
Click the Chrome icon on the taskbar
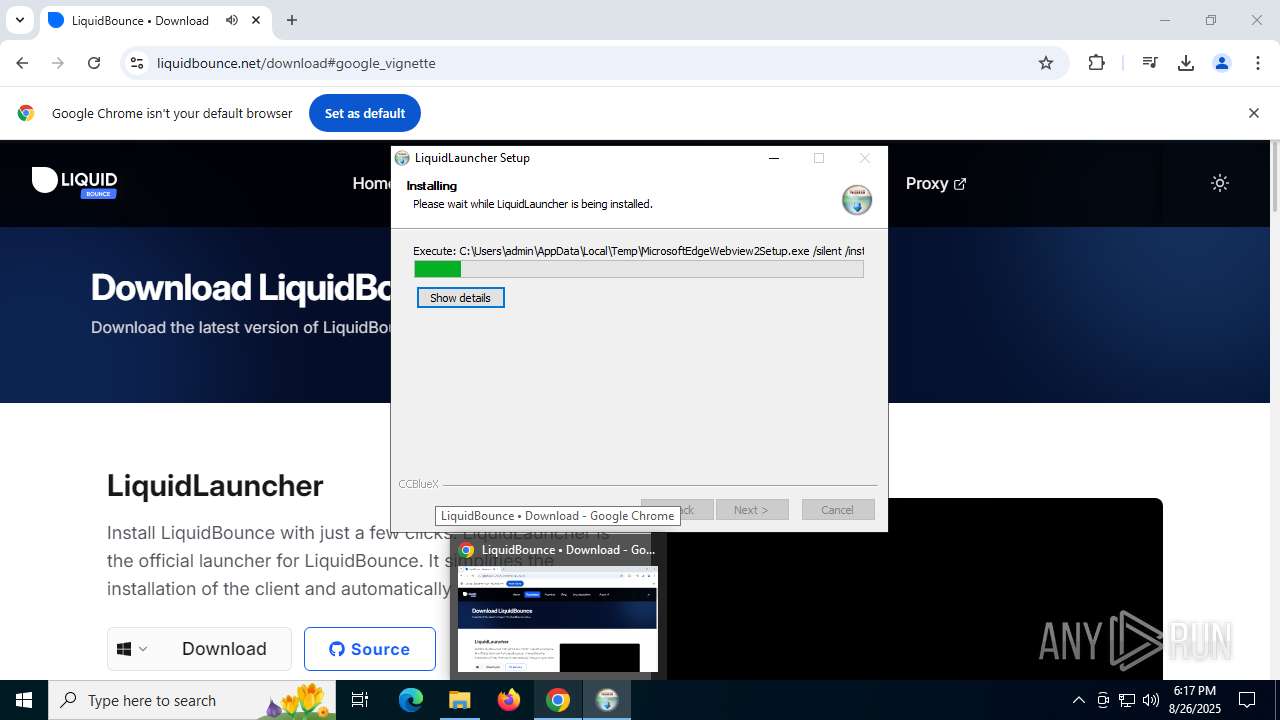pyautogui.click(x=558, y=700)
